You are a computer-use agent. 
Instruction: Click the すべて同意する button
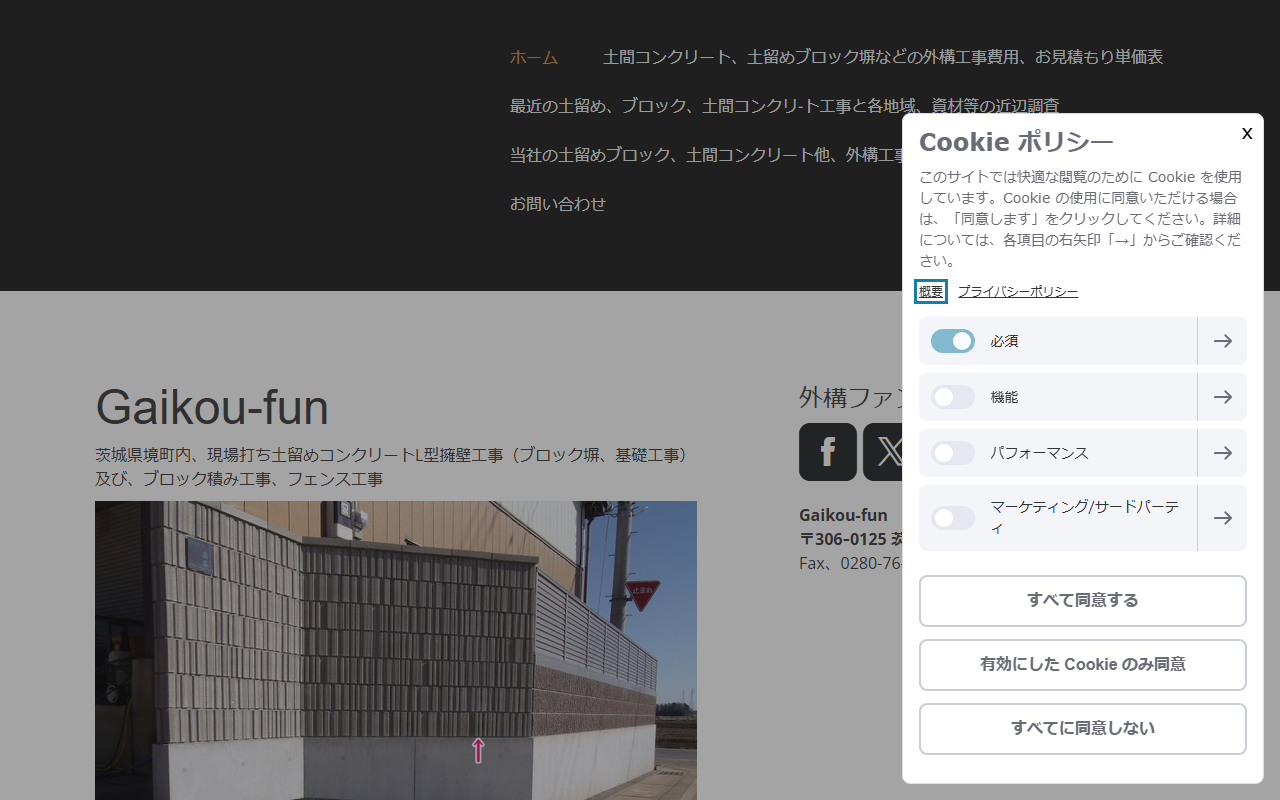tap(1083, 601)
